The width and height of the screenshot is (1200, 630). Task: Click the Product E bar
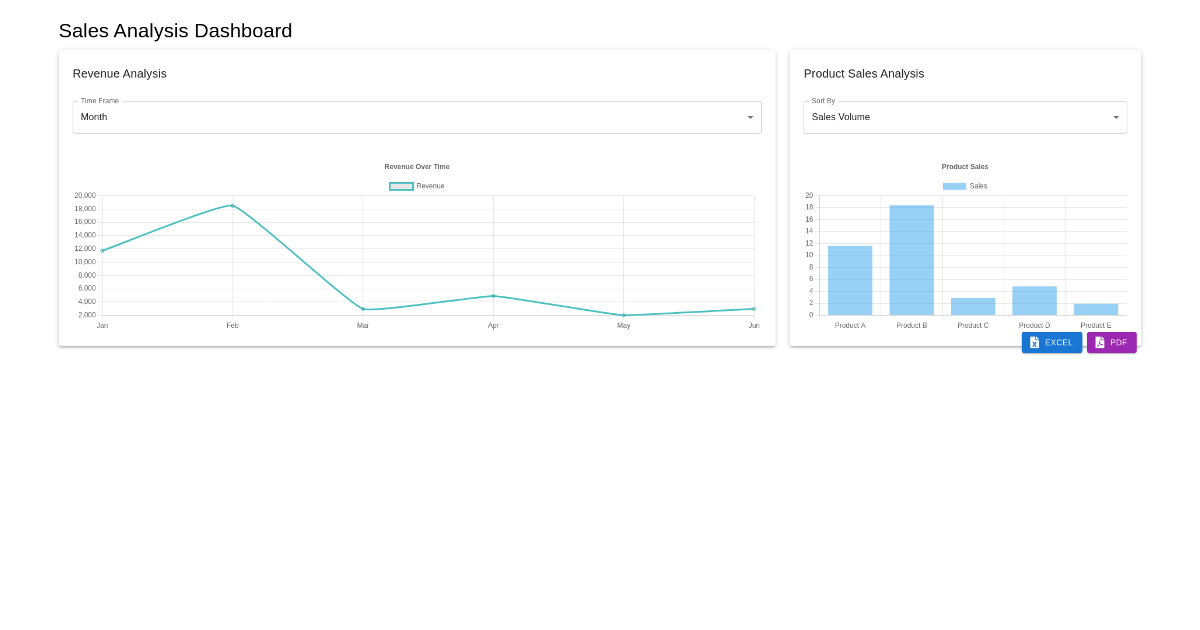click(x=1096, y=309)
